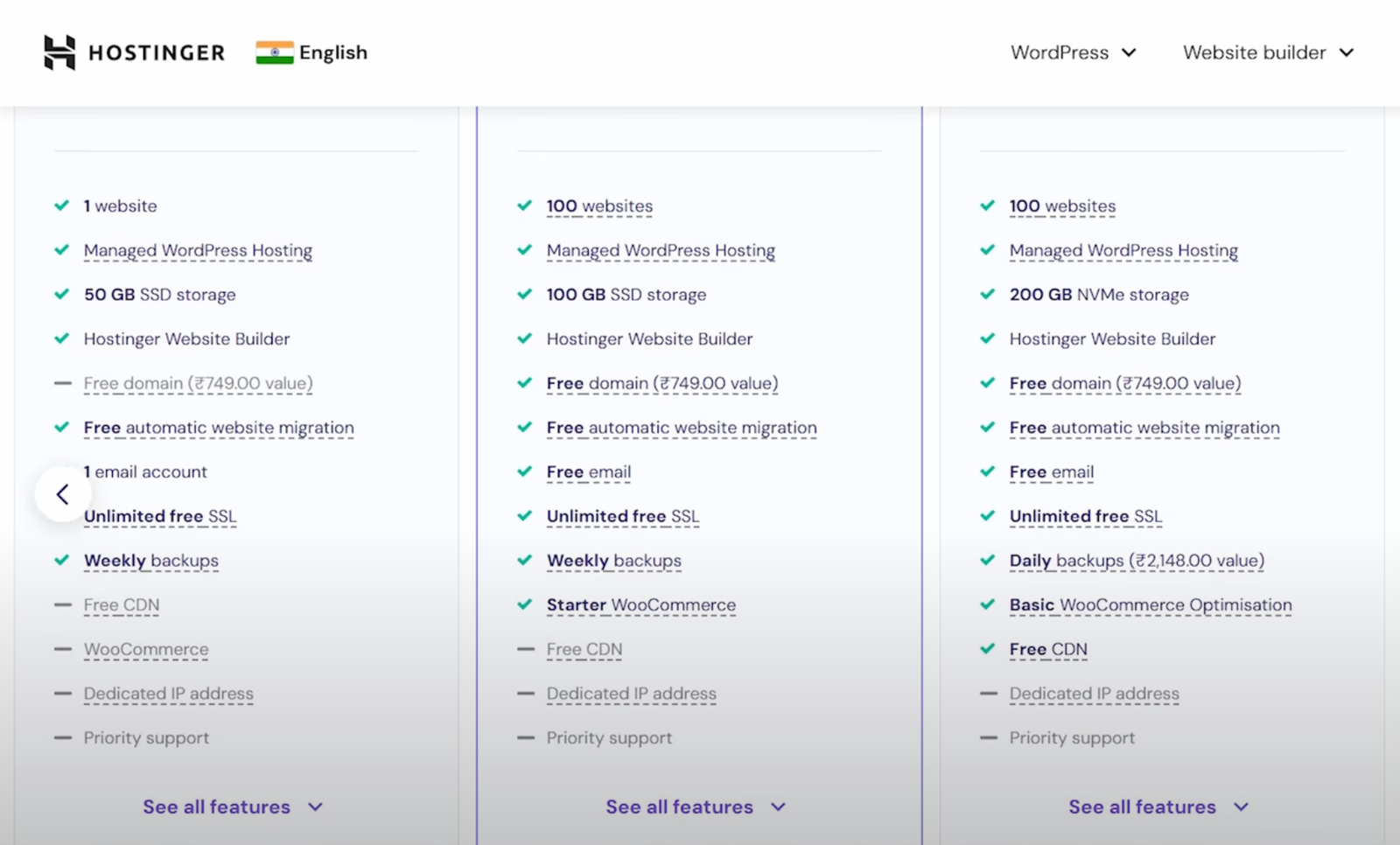Click 'Weekly backups' in the first plan

click(151, 561)
